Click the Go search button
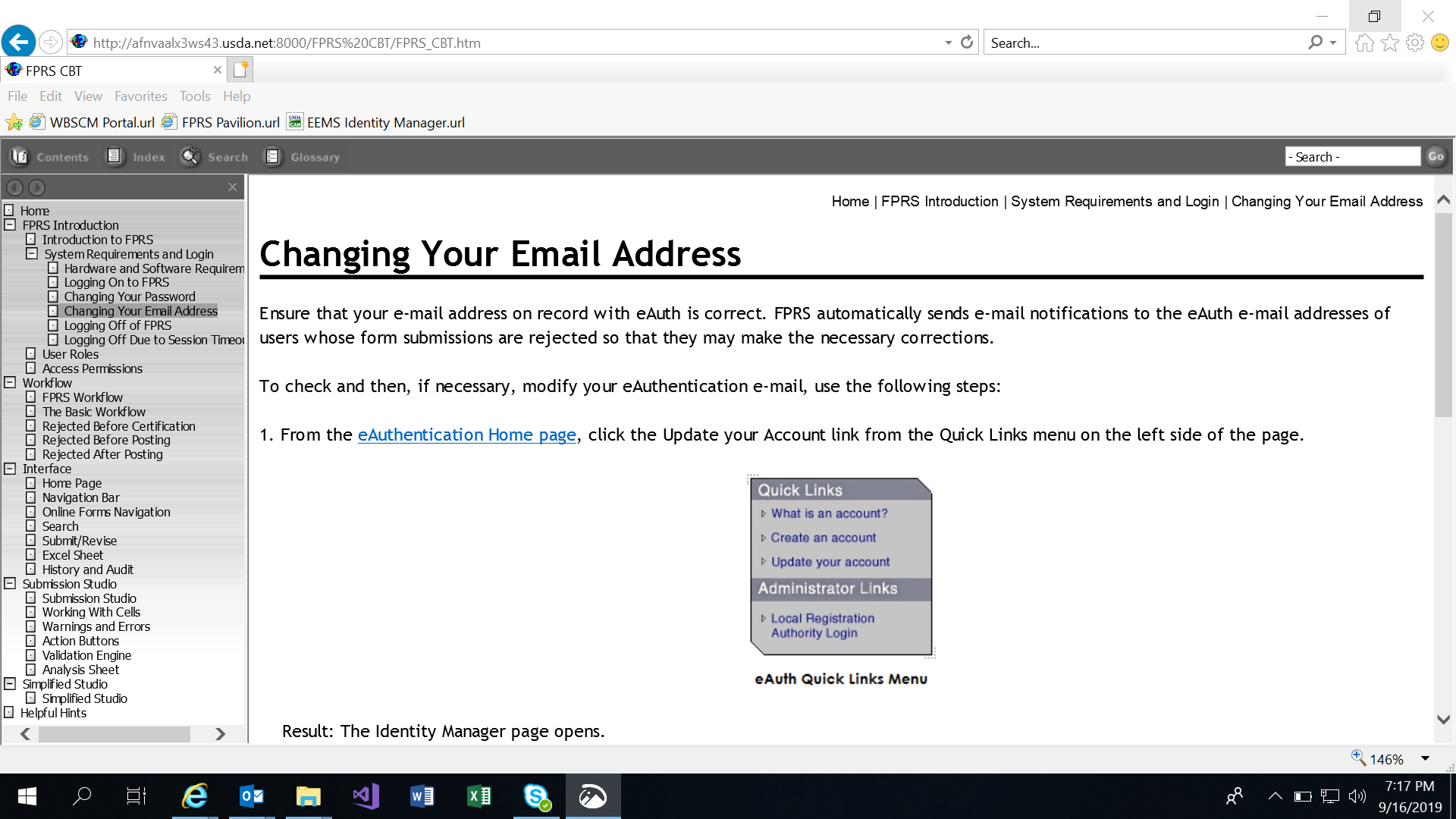The height and width of the screenshot is (819, 1456). 1436,157
